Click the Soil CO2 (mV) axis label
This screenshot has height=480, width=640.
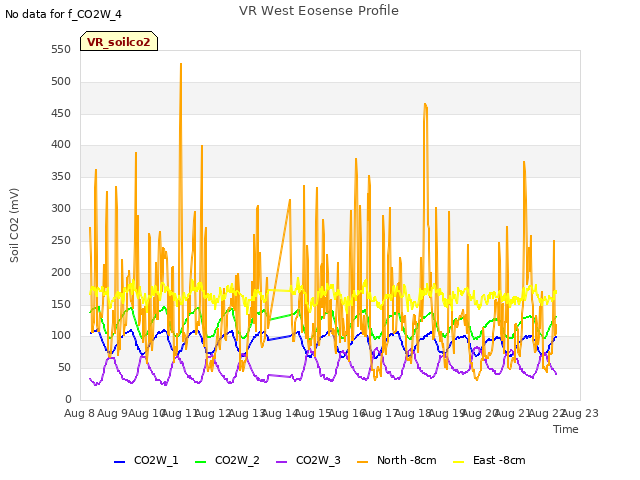[x=14, y=225]
